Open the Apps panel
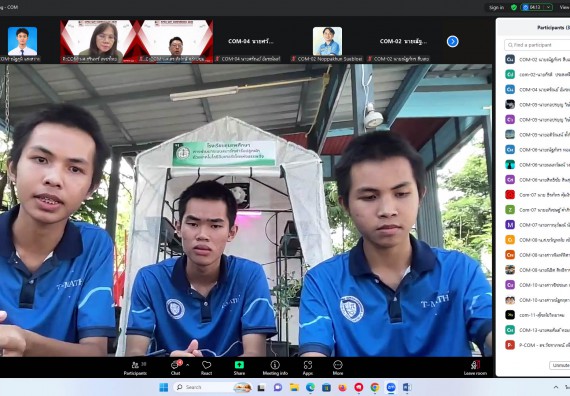This screenshot has height=396, width=570. coord(308,368)
